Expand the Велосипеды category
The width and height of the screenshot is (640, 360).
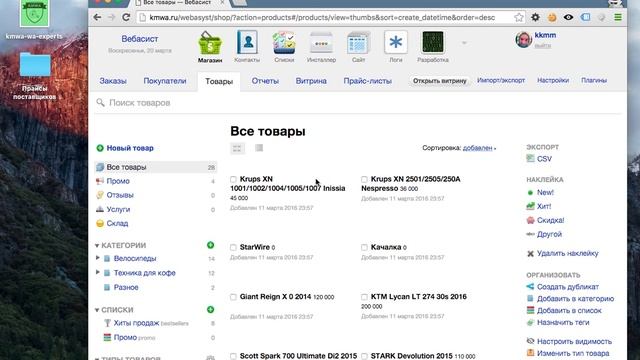pyautogui.click(x=98, y=258)
